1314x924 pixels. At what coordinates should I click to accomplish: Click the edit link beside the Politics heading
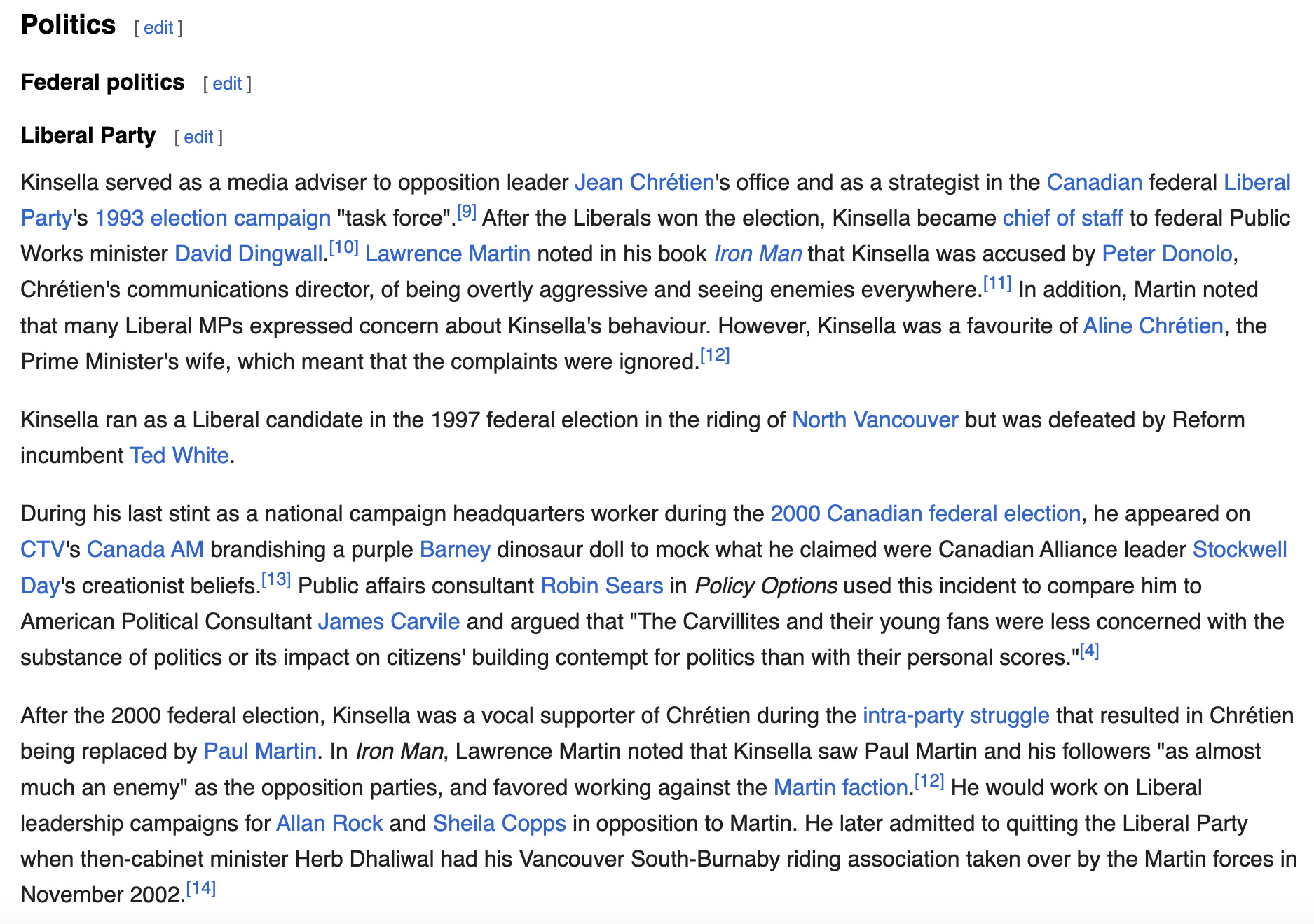click(158, 27)
